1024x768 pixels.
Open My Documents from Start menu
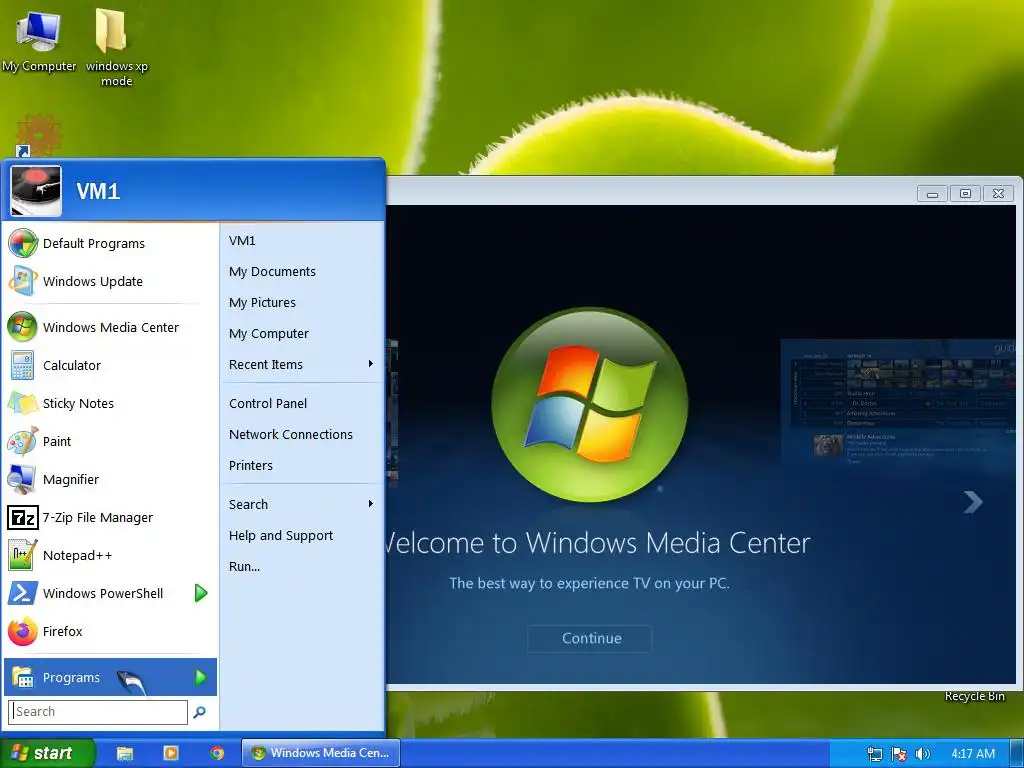tap(272, 272)
